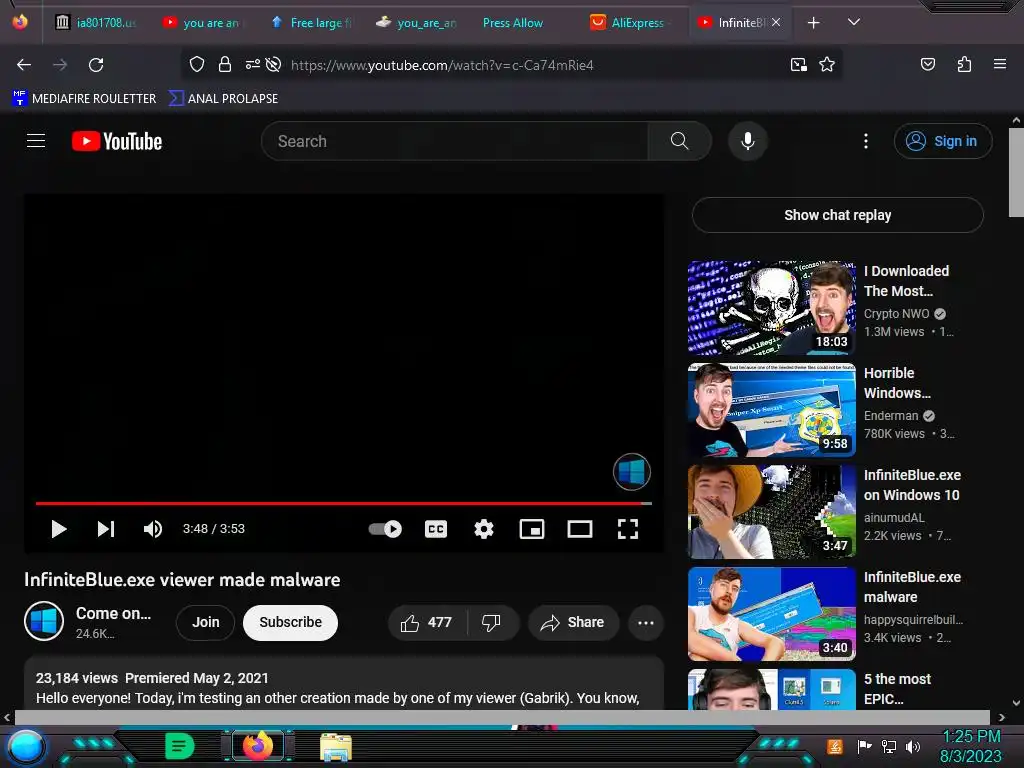Click the YouTube search magnifier button
Screen dimensions: 1024x768
pyautogui.click(x=679, y=141)
